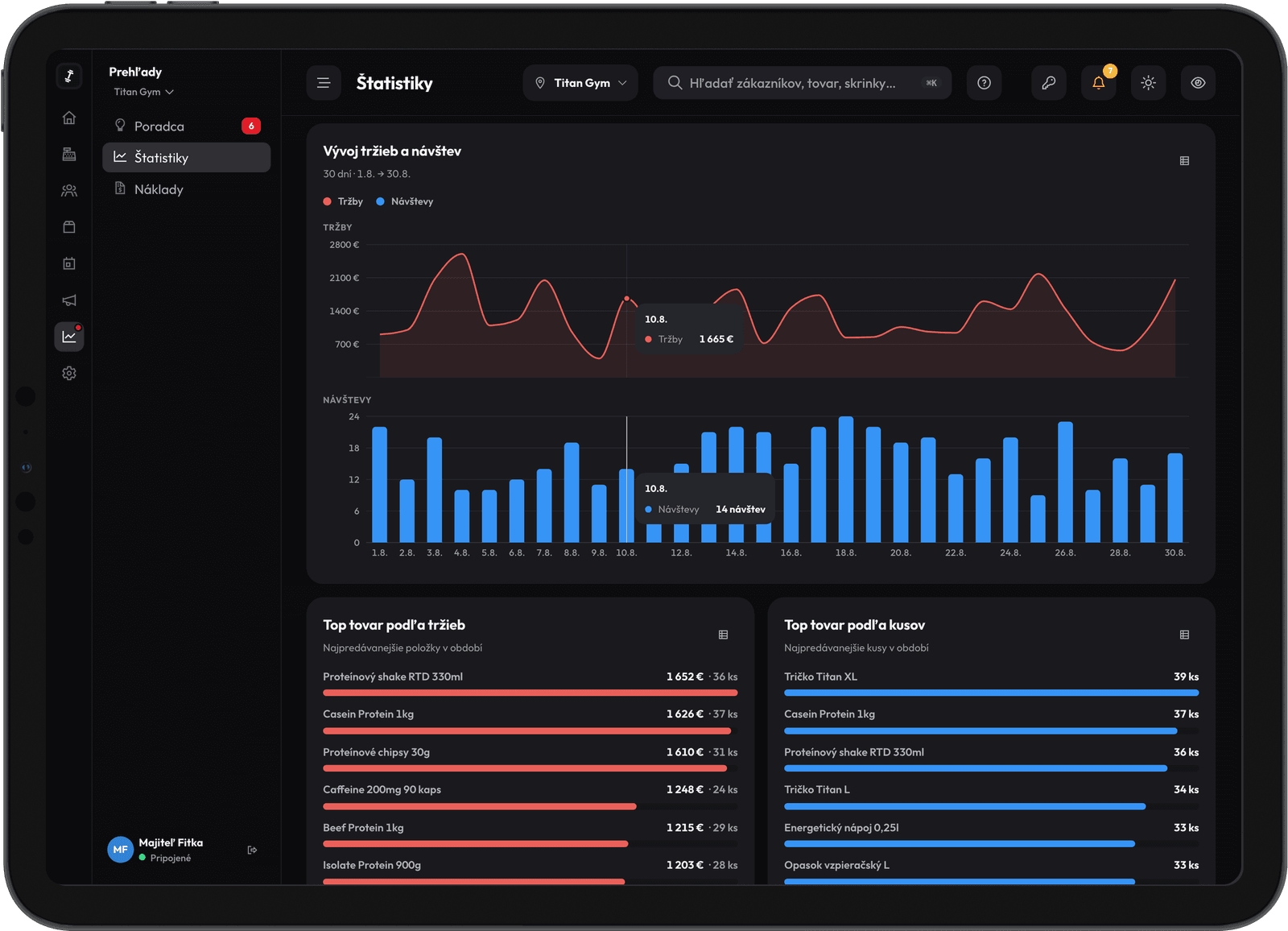The height and width of the screenshot is (931, 1288).
Task: Open the members group section
Action: point(69,191)
